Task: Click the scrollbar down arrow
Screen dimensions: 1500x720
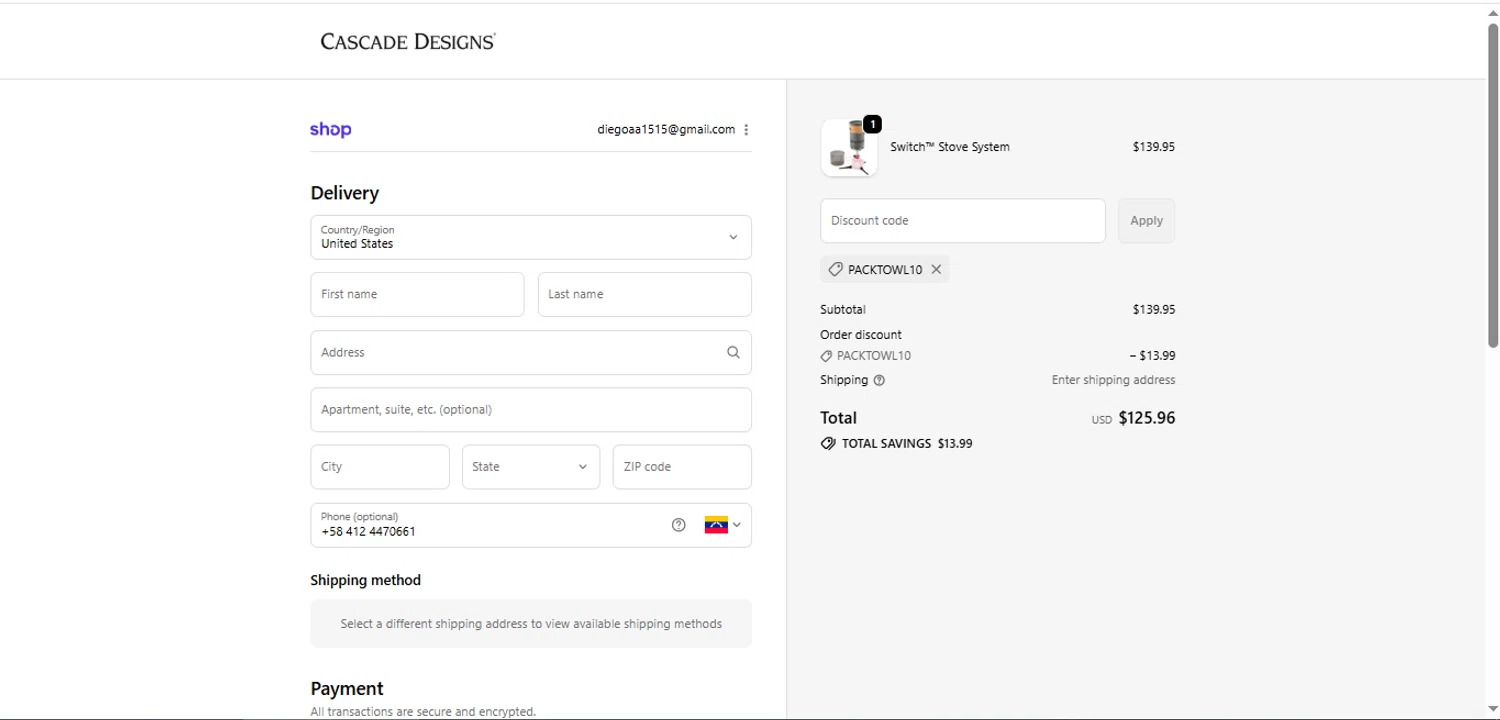Action: (1493, 710)
